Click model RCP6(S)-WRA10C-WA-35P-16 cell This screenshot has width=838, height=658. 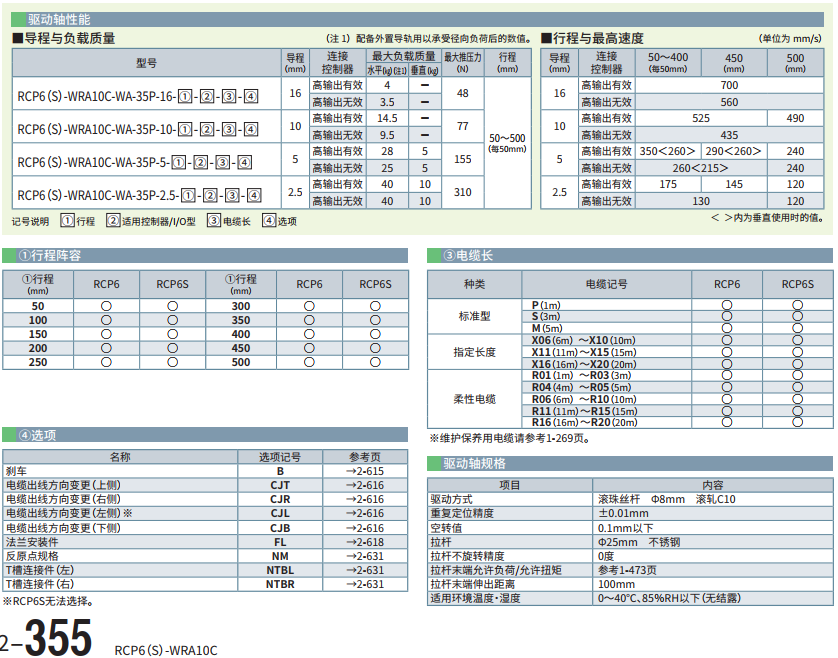[146, 94]
